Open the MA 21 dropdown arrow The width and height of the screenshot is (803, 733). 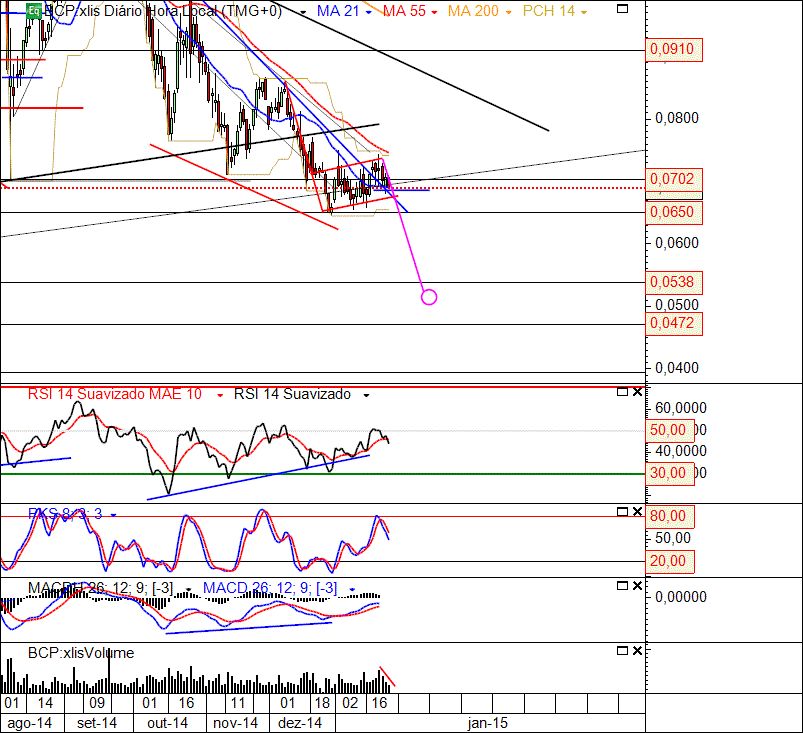pos(368,12)
